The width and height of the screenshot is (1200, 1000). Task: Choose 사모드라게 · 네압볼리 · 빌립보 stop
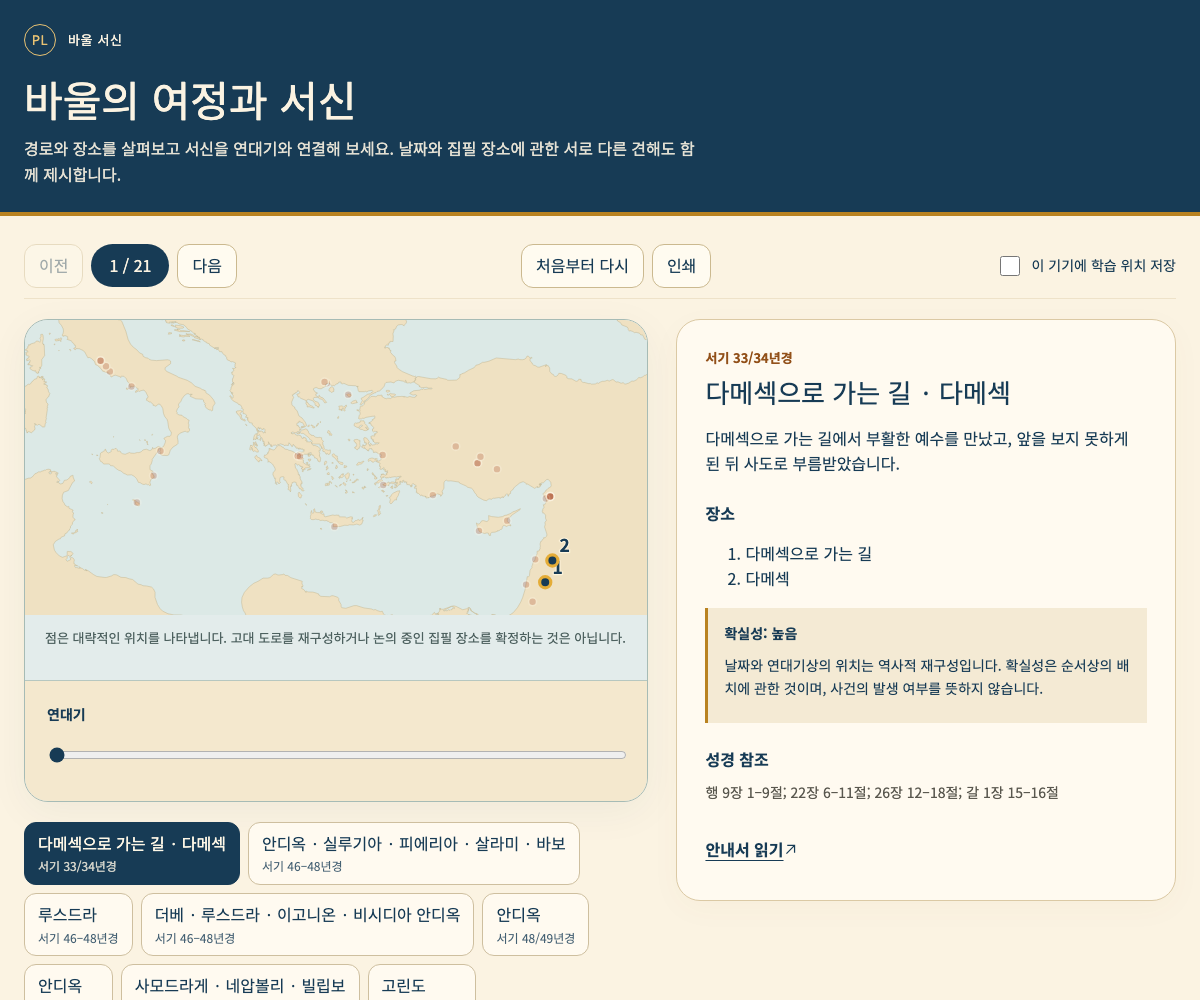click(x=240, y=983)
